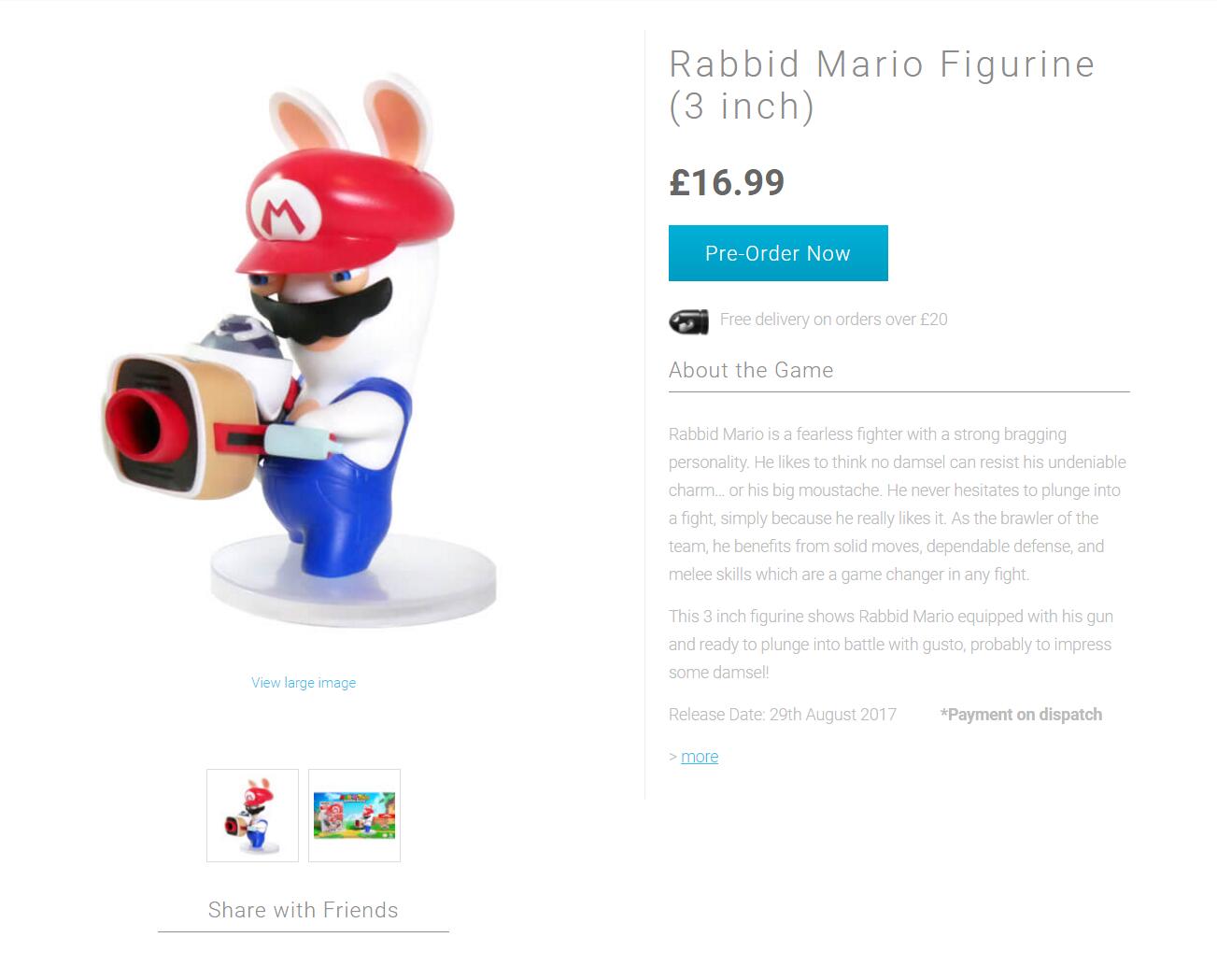This screenshot has height=980, width=1217.
Task: Click the Release Date 29th August 2017 text
Action: click(783, 715)
